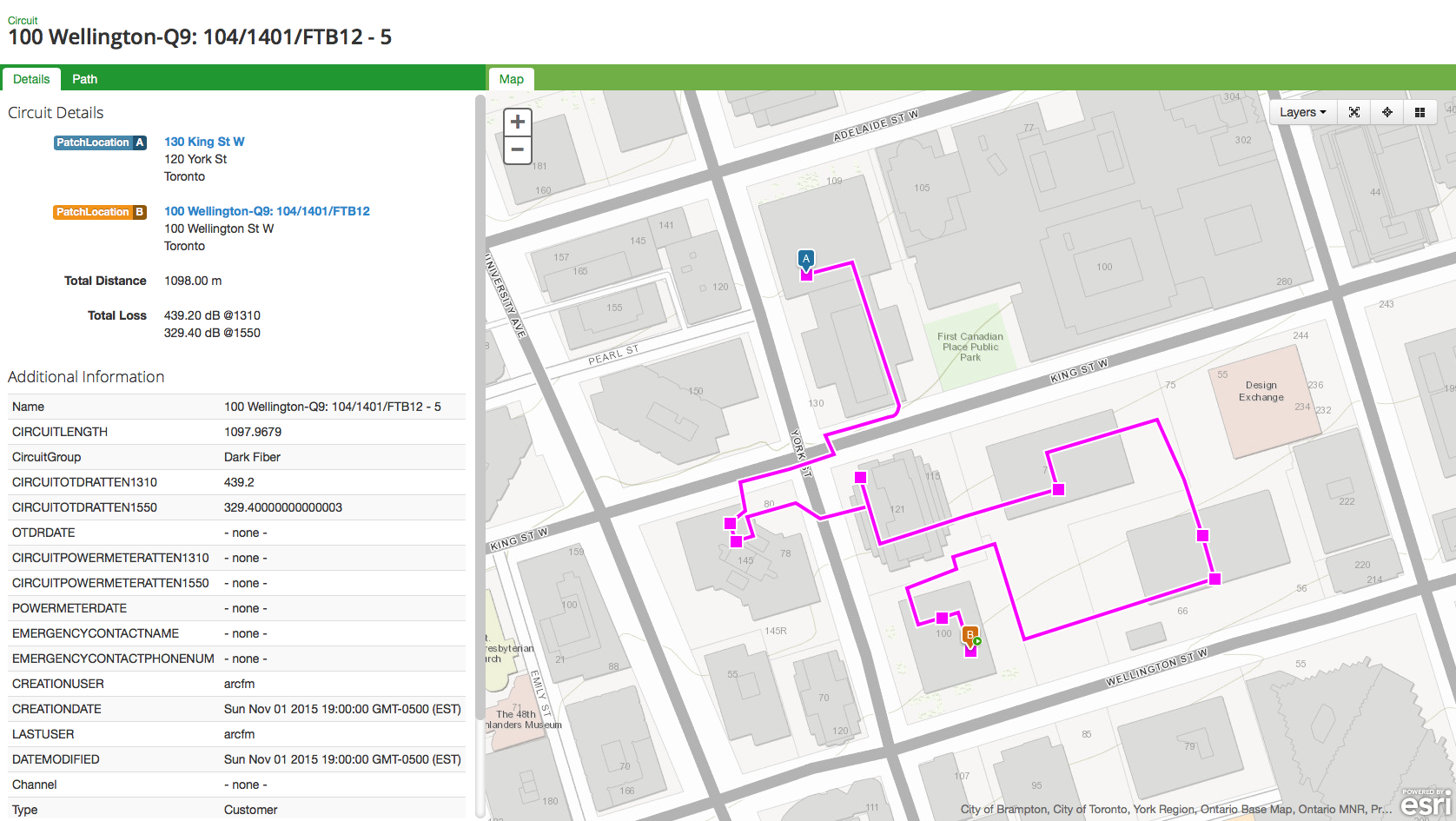Select the full extent icon on the map toolbar
The width and height of the screenshot is (1456, 821).
pos(1354,111)
